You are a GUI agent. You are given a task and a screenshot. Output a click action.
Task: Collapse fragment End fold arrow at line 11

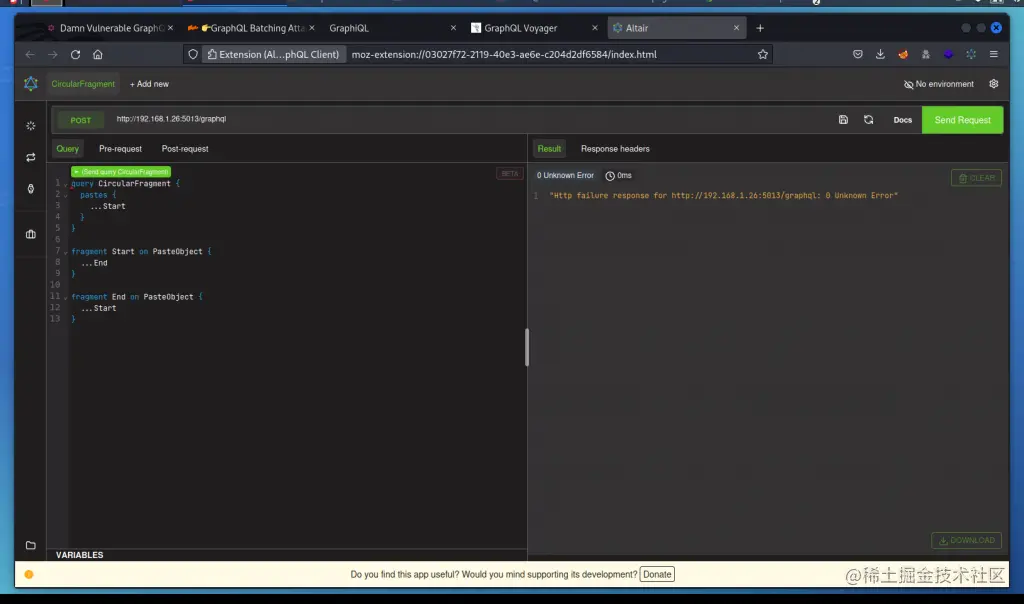(65, 297)
